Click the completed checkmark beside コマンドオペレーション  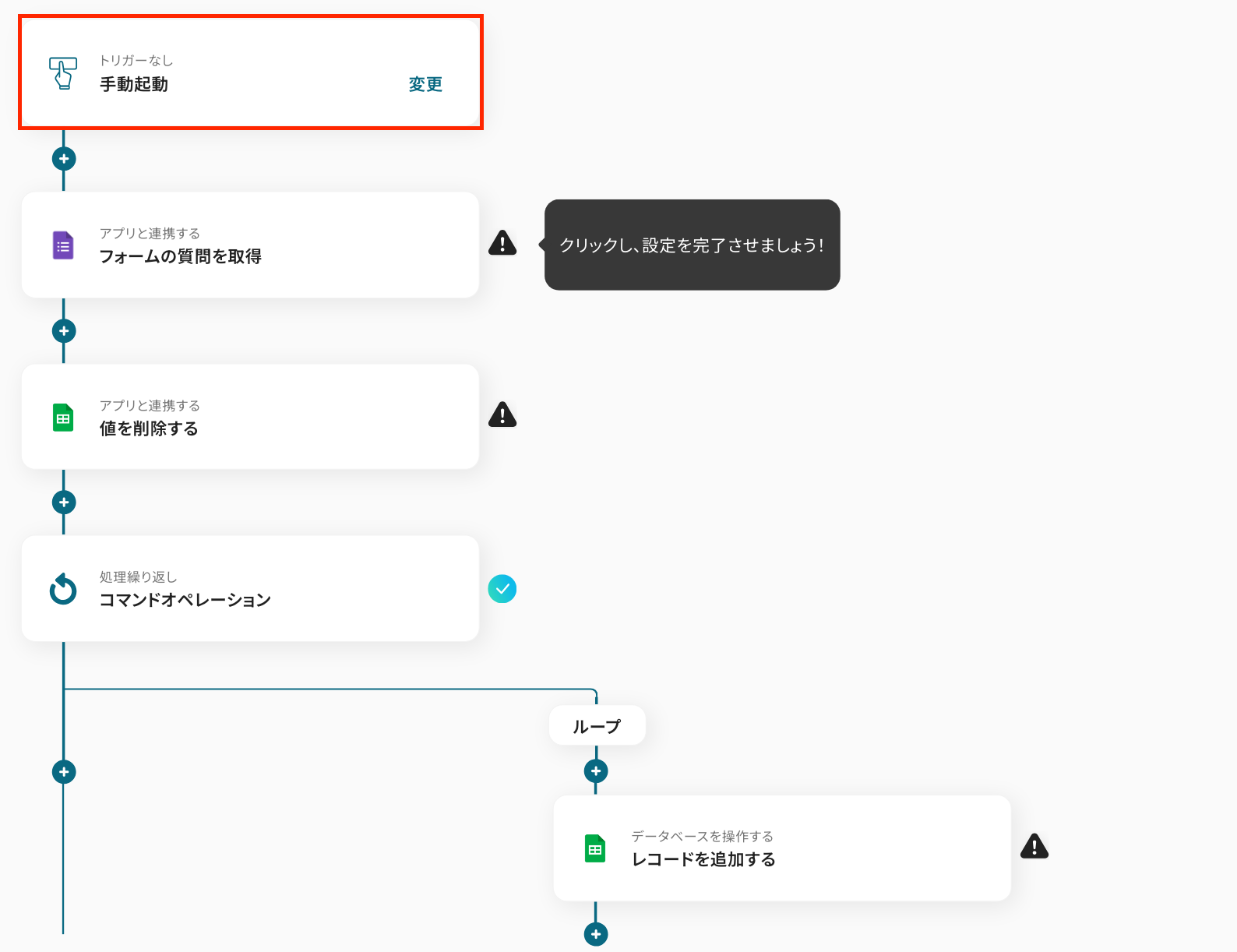(502, 589)
